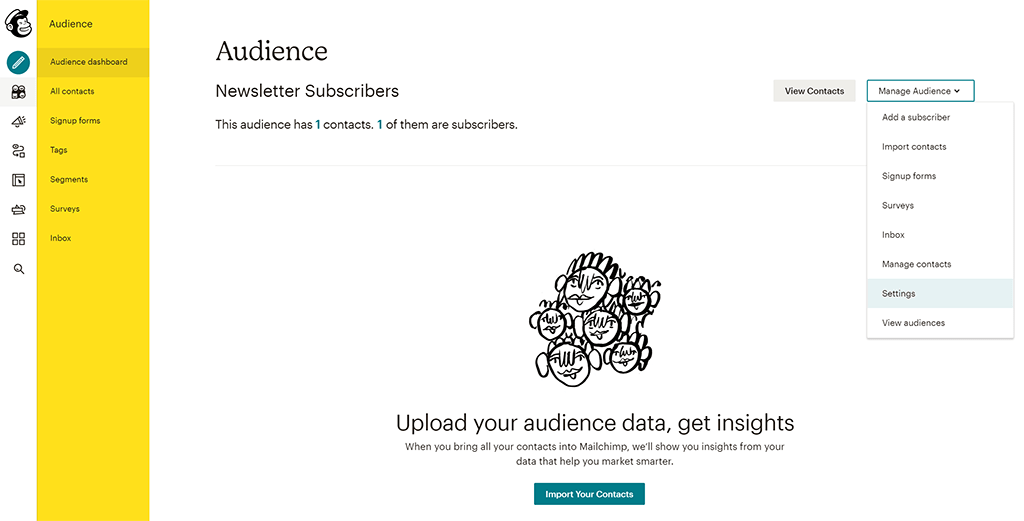
Task: Click the Website icon in left rail
Action: click(x=18, y=180)
